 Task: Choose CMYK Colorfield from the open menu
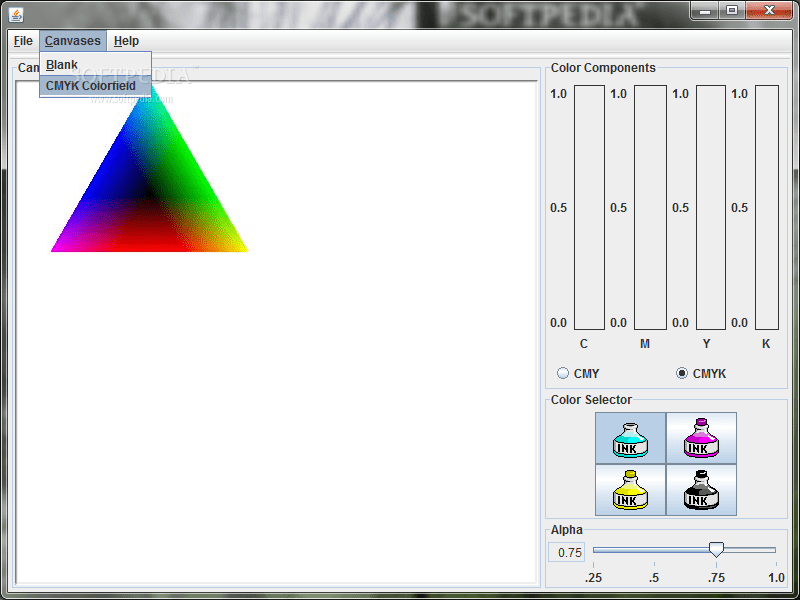[x=91, y=85]
